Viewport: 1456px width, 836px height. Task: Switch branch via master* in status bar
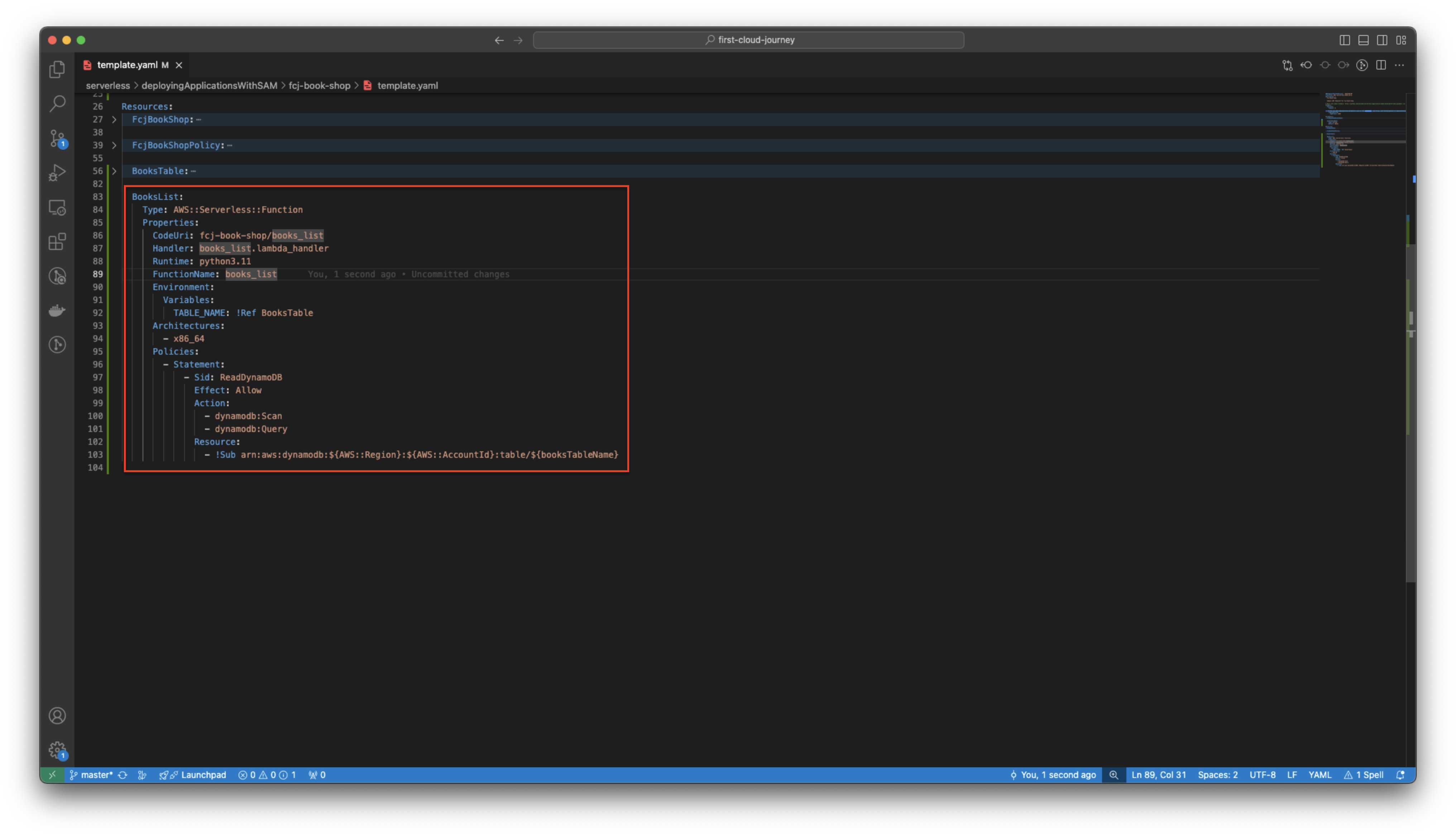tap(91, 775)
